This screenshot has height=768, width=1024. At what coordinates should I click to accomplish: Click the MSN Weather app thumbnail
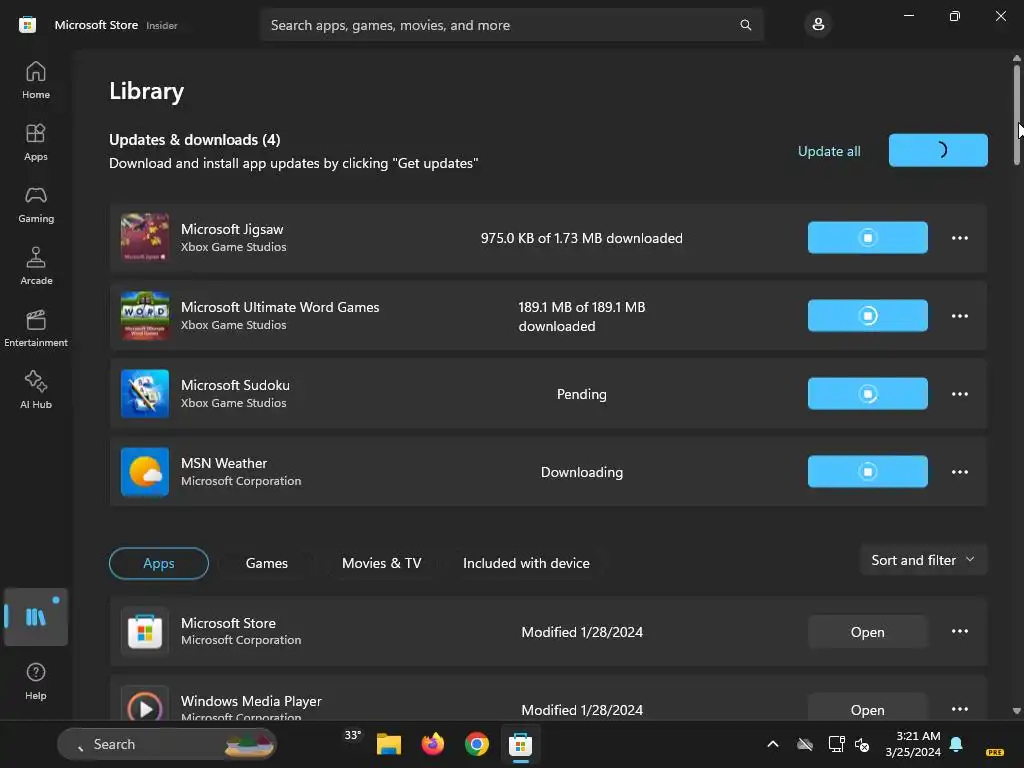click(x=145, y=472)
